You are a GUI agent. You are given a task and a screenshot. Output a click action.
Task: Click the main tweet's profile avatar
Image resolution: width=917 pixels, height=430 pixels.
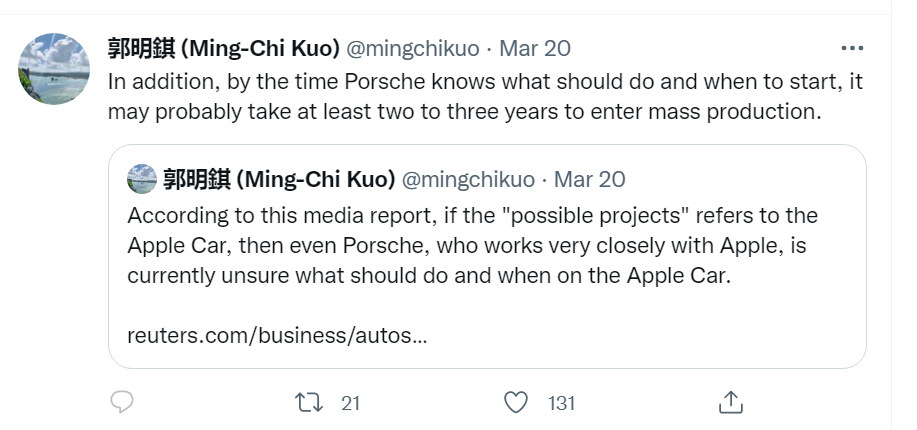tap(55, 68)
